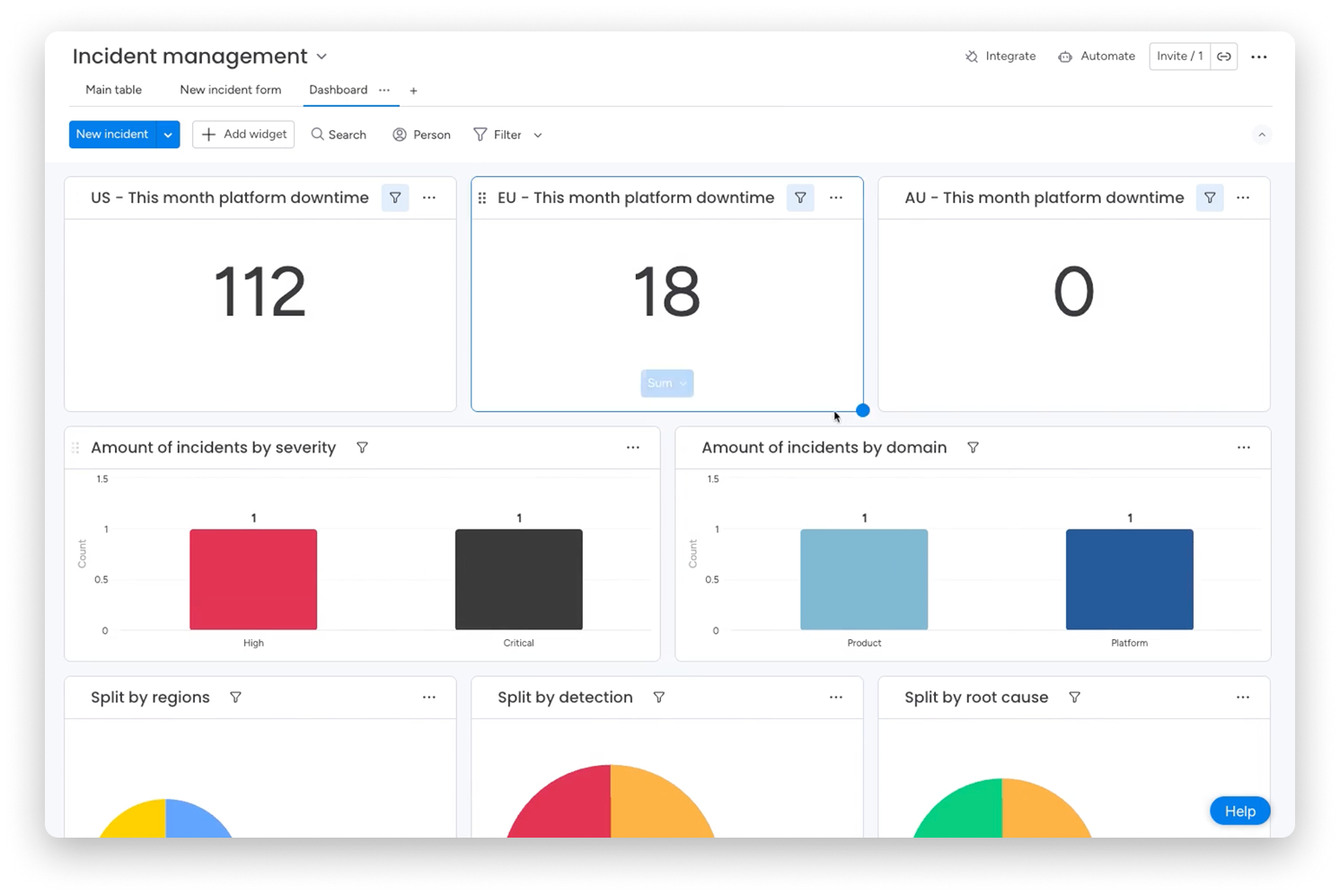Screen dimensions: 1340x896
Task: Open the Dashboard tab options menu
Action: pos(384,90)
